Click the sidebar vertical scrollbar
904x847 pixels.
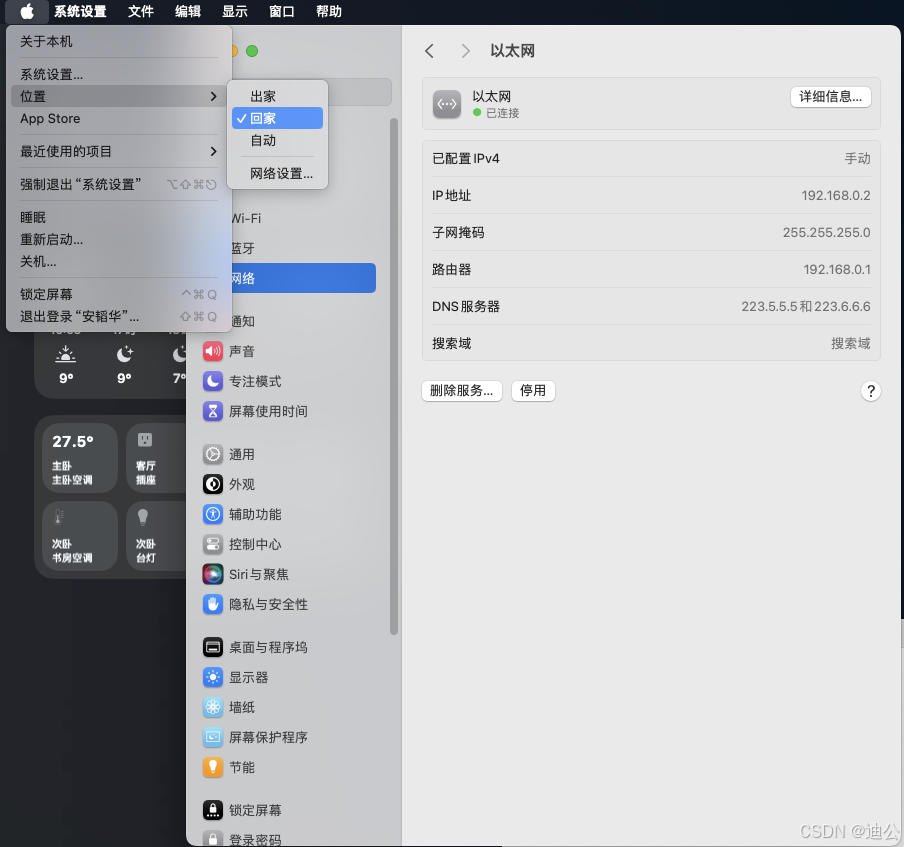coord(394,376)
